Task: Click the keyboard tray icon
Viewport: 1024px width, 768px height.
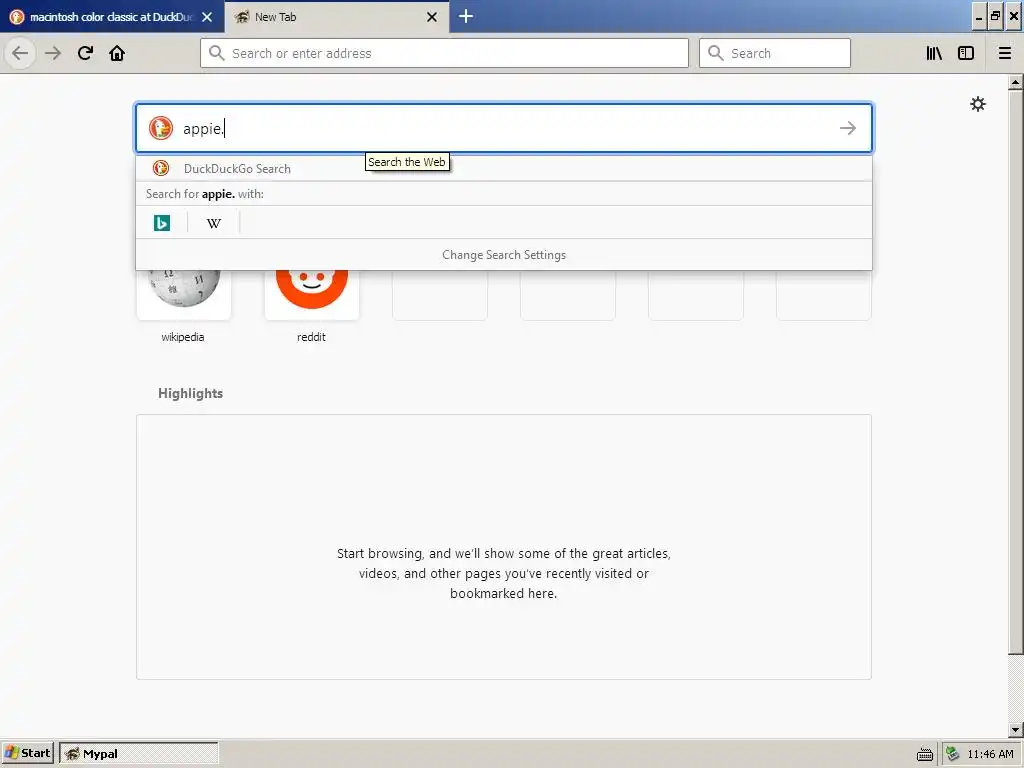Action: tap(925, 754)
